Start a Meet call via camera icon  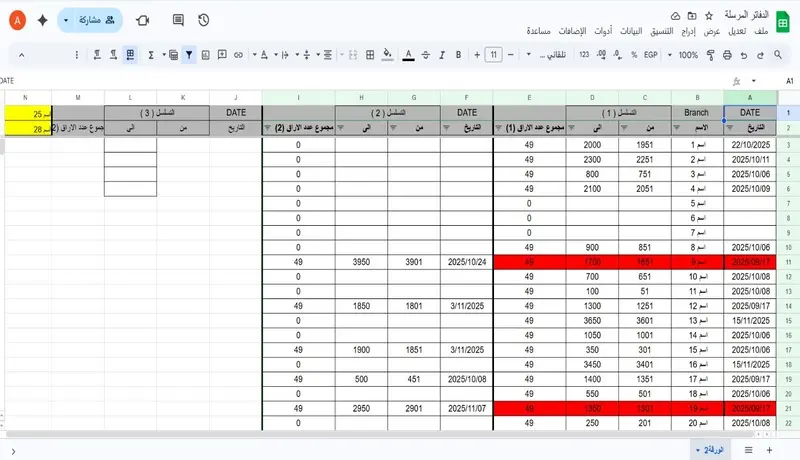142,20
